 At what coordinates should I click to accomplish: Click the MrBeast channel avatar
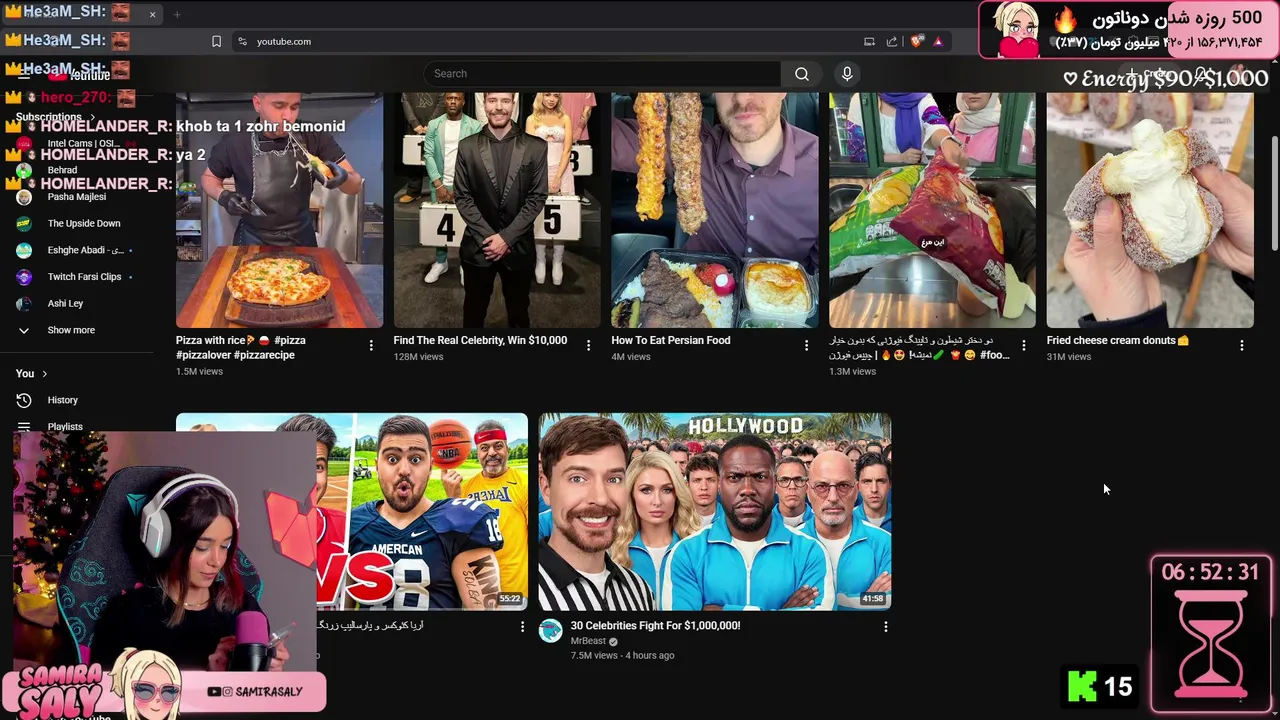coord(551,630)
